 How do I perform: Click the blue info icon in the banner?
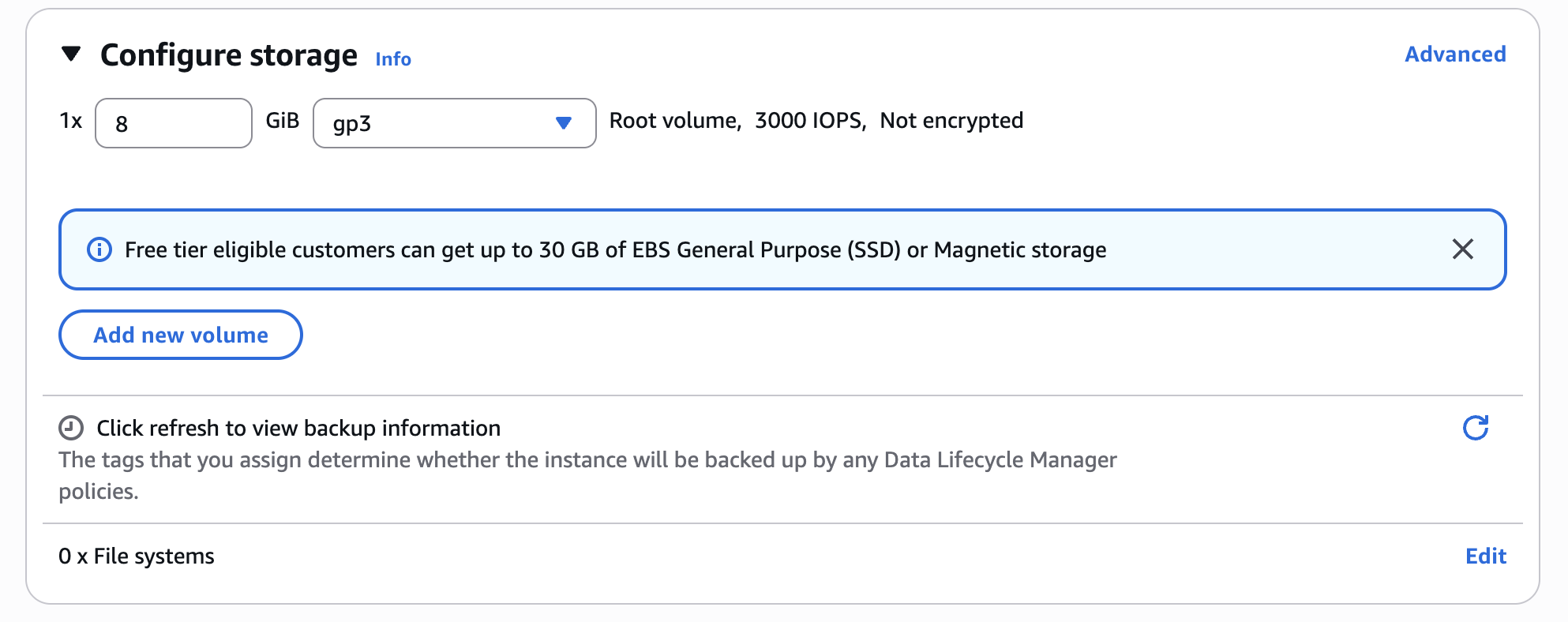click(99, 249)
